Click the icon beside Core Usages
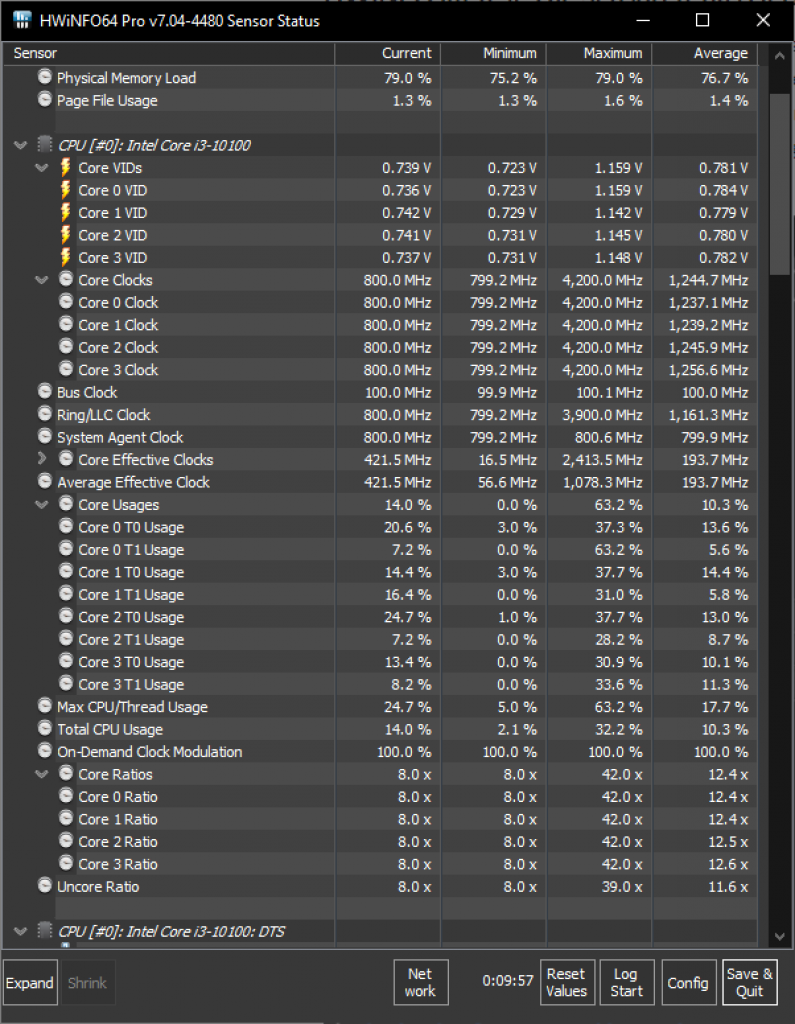This screenshot has height=1024, width=795. coord(66,504)
